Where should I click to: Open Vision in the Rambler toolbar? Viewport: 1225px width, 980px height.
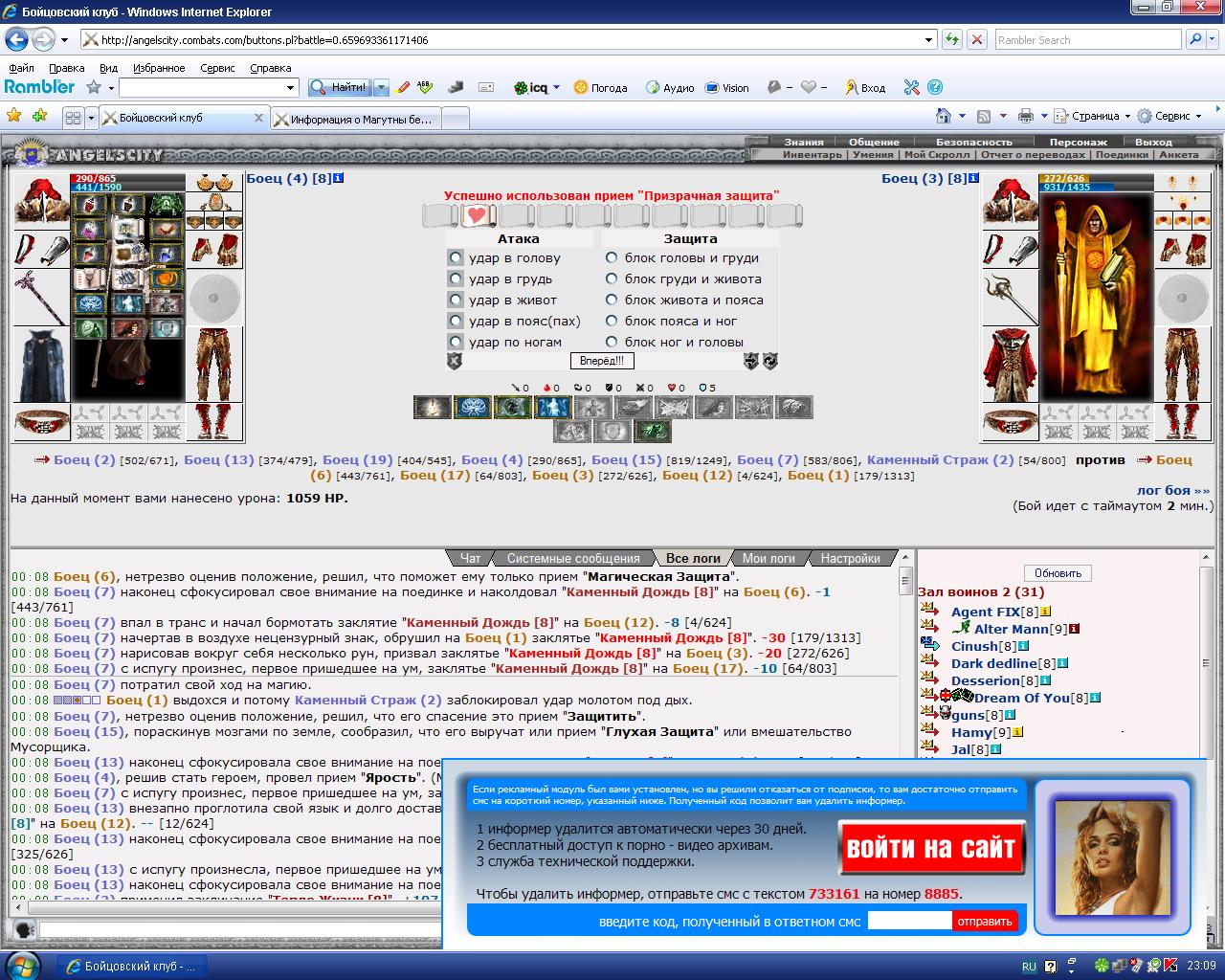(727, 87)
